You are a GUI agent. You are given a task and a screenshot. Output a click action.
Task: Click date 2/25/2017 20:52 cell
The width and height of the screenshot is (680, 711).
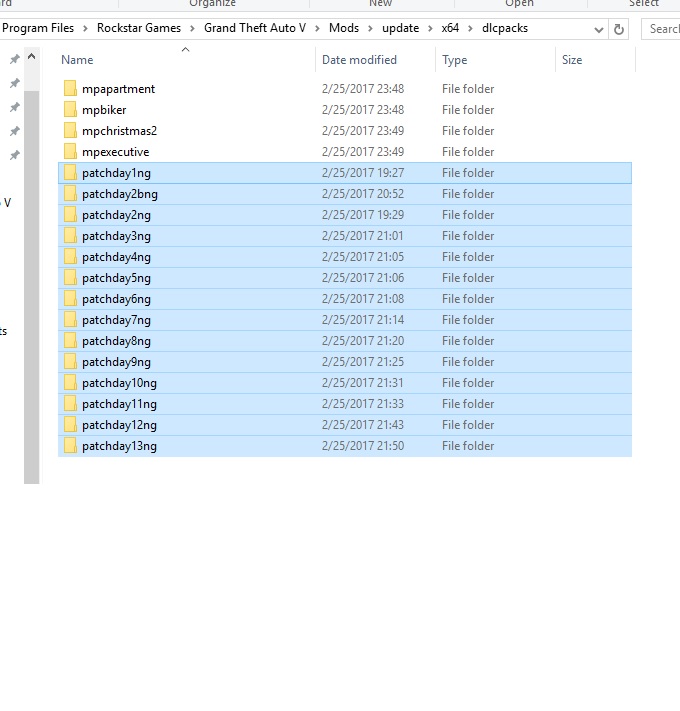click(x=363, y=194)
